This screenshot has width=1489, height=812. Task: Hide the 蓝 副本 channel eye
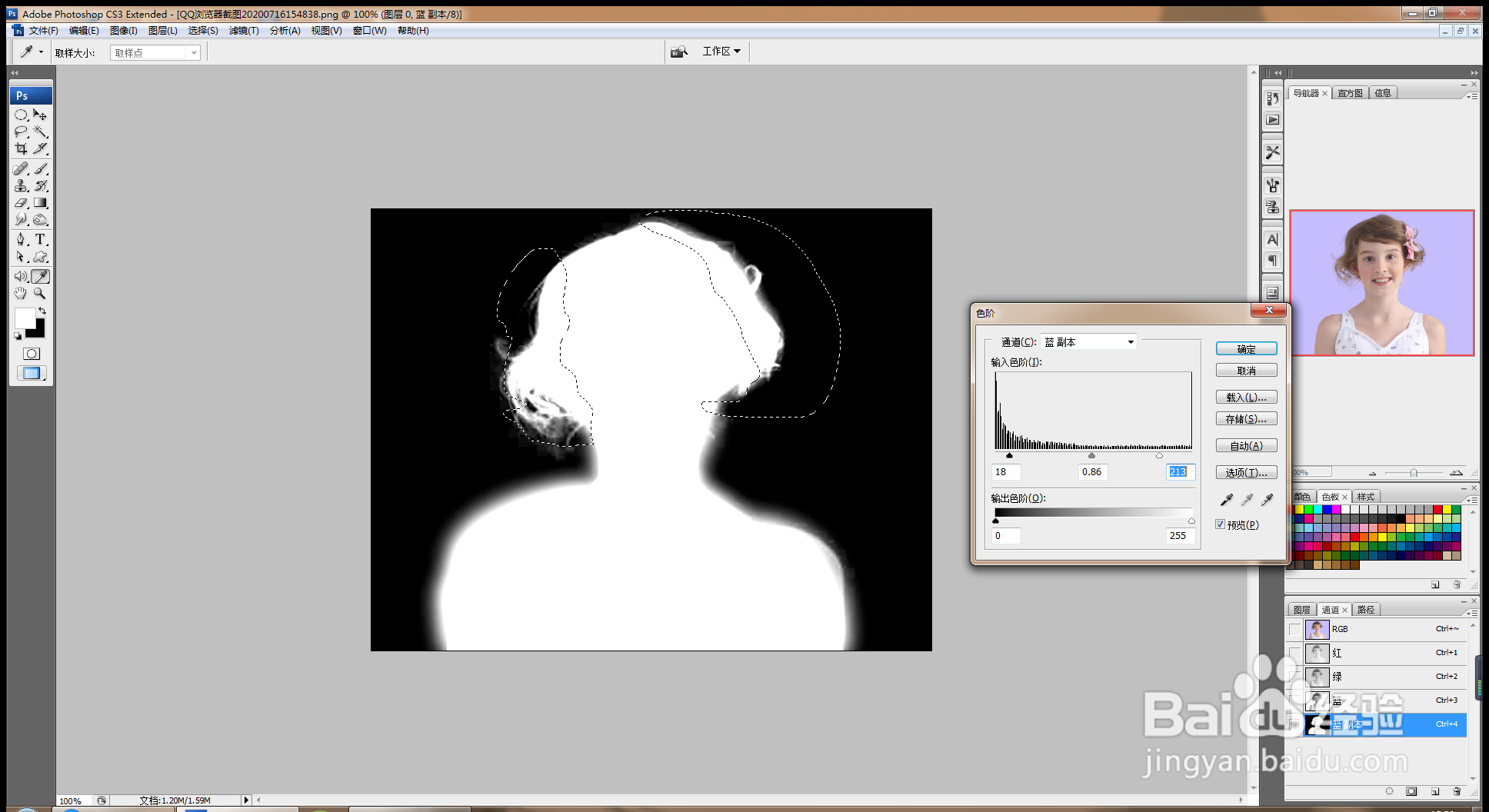coord(1295,725)
